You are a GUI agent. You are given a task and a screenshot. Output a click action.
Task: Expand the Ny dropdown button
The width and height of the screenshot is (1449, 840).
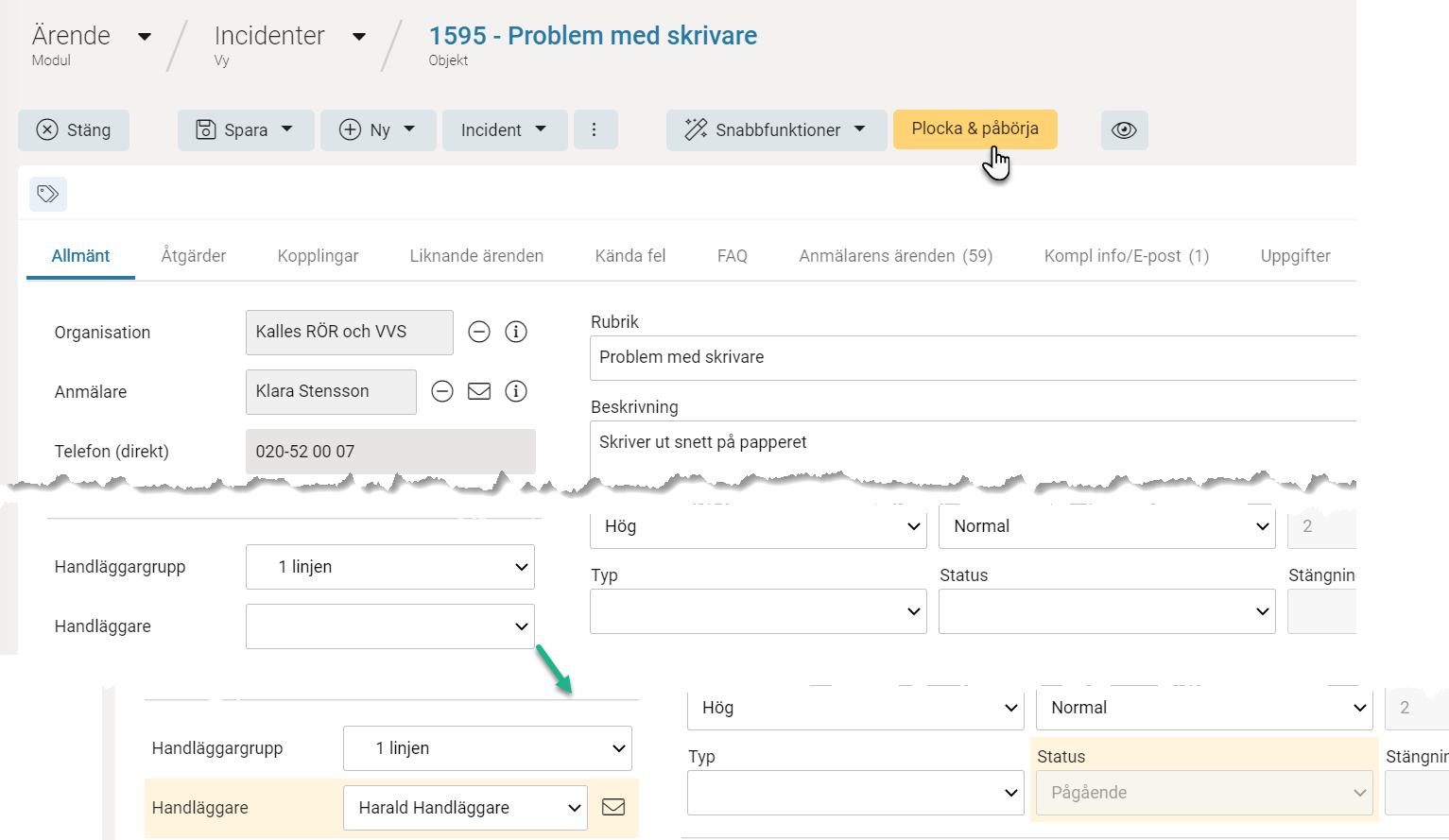pos(378,130)
